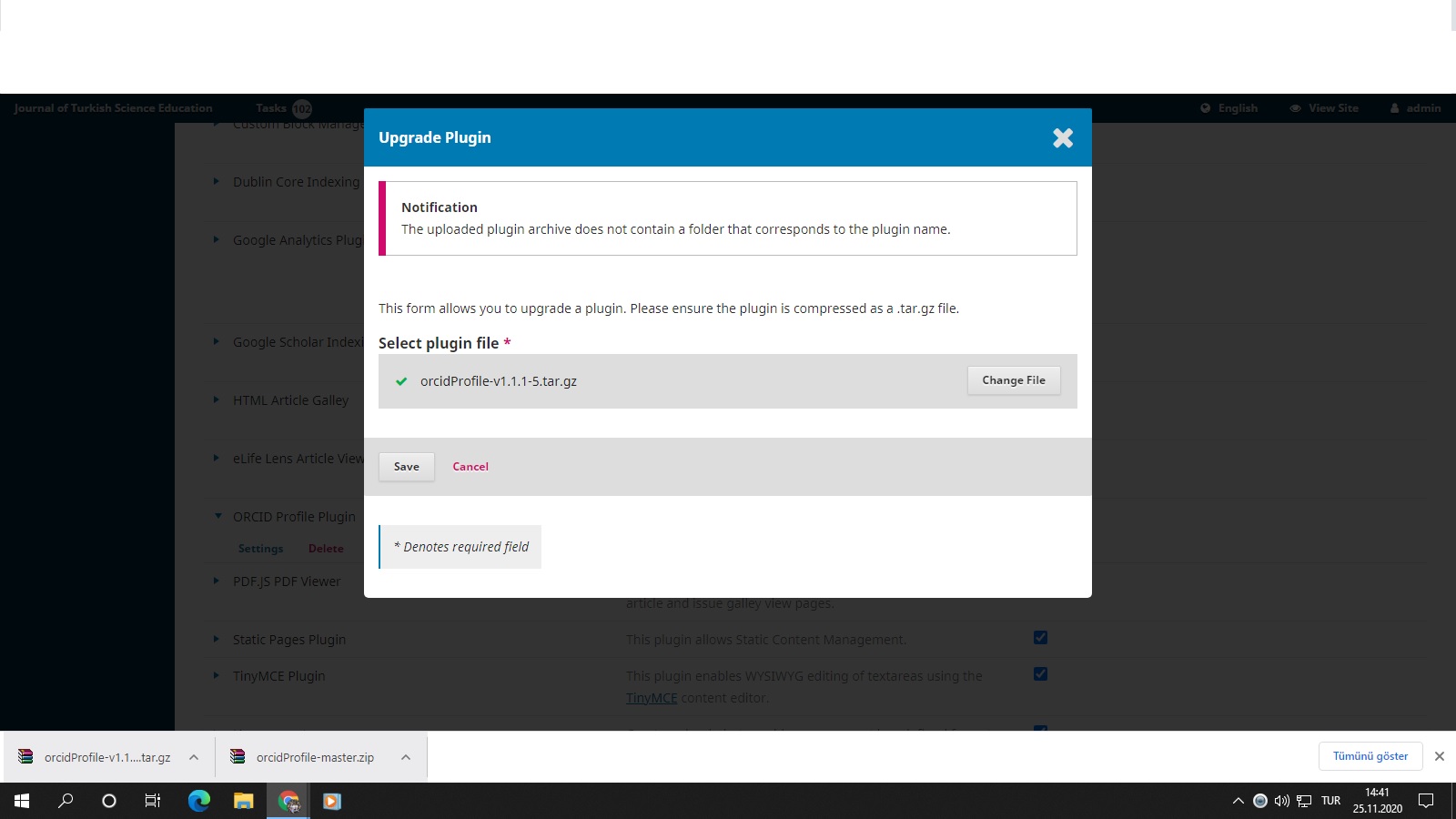Toggle the TinyMCE Plugin enabled checkbox

click(x=1040, y=674)
